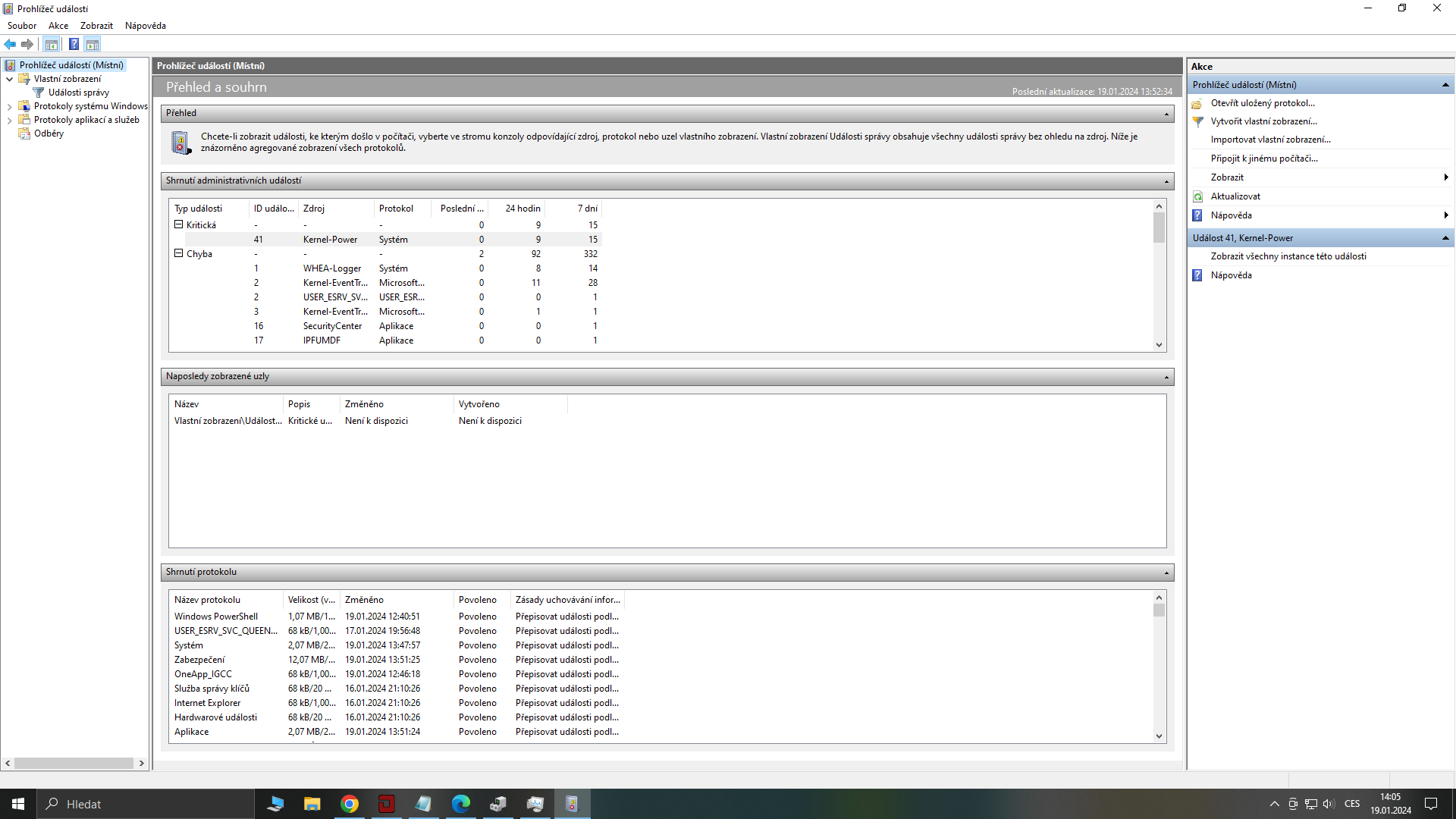Click the horizontal scrollbar in the tree pane
Screen dimensions: 1456x819
pyautogui.click(x=74, y=763)
